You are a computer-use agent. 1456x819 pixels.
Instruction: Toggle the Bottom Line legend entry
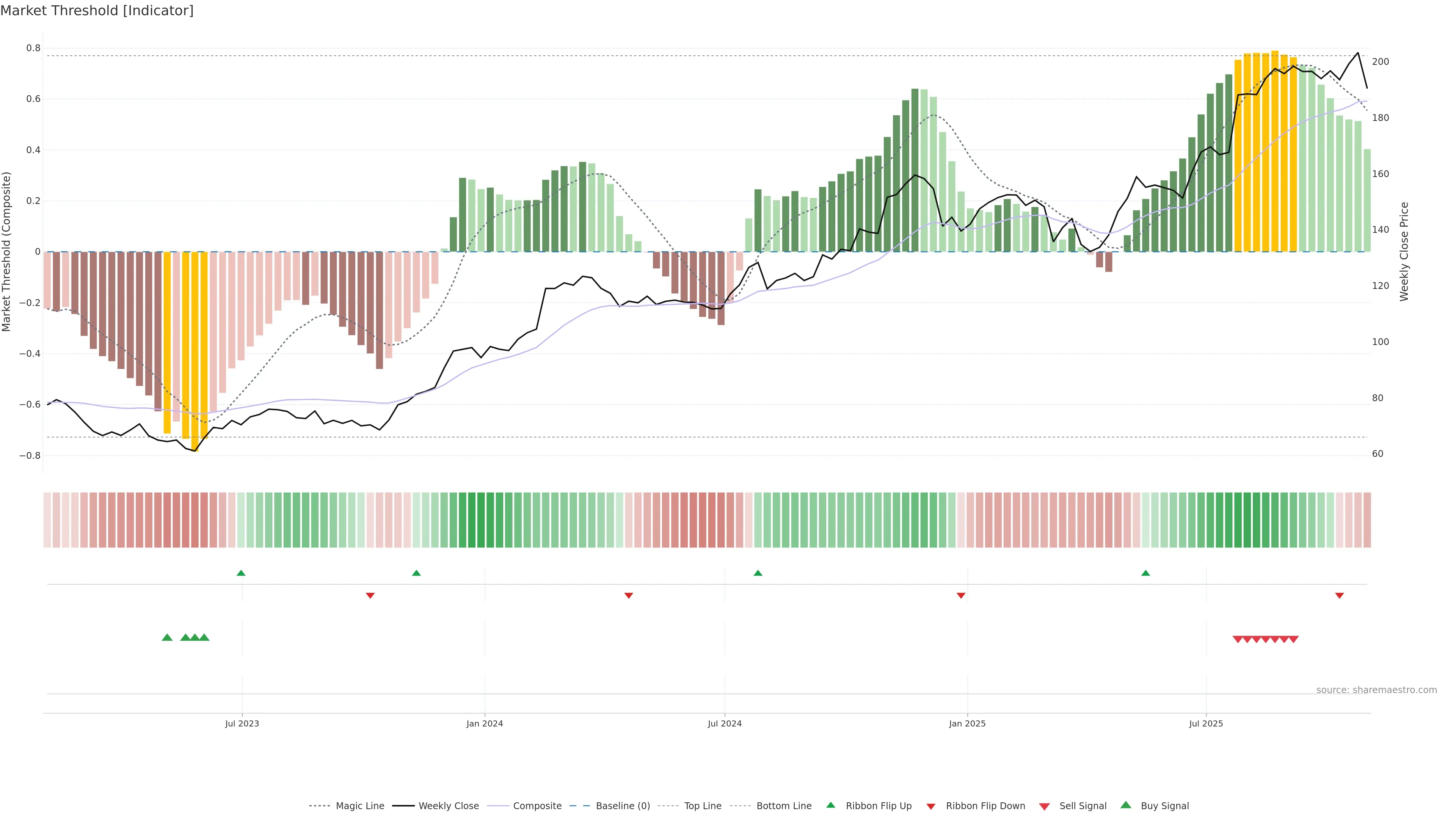783,806
